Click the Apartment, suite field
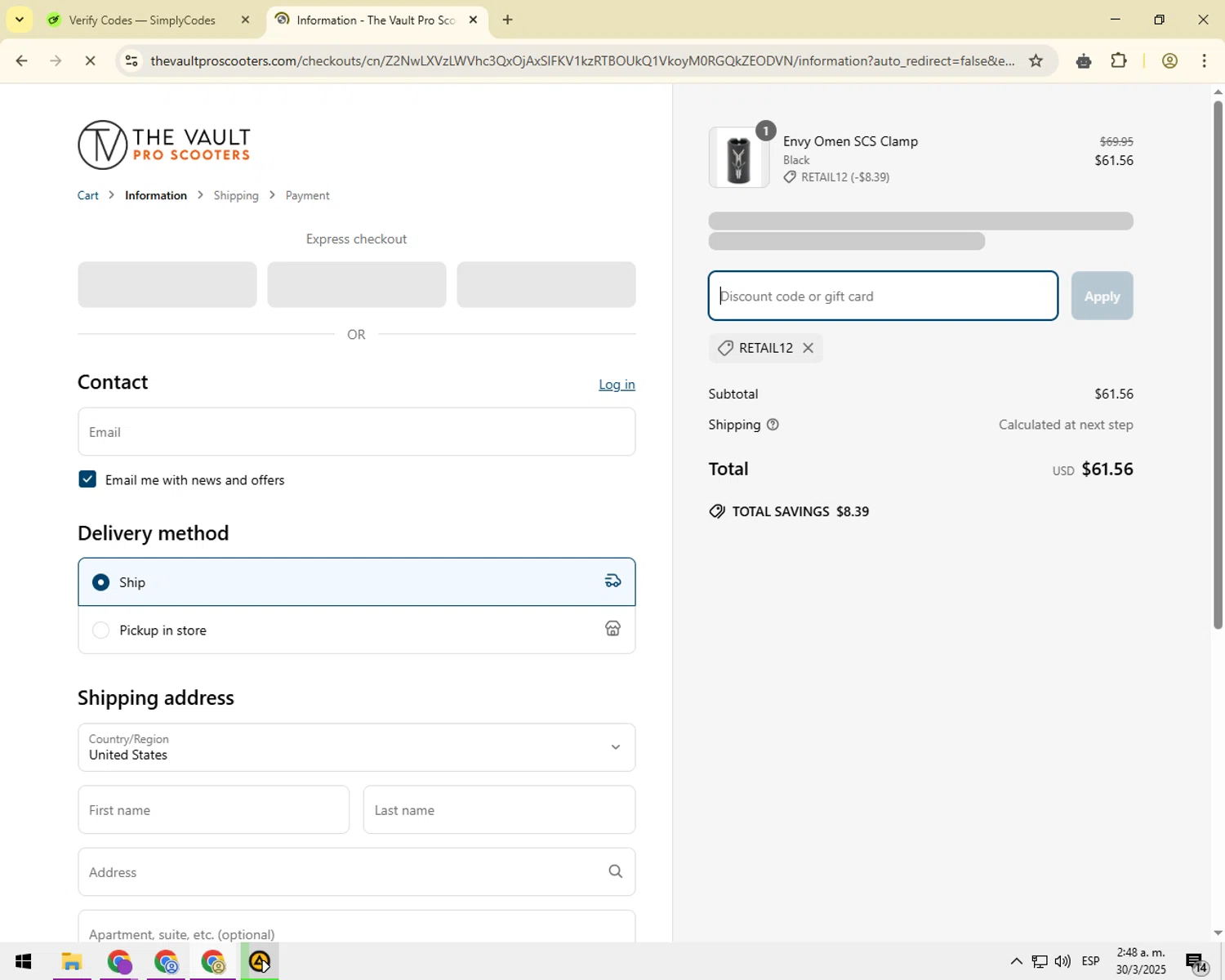 (357, 927)
